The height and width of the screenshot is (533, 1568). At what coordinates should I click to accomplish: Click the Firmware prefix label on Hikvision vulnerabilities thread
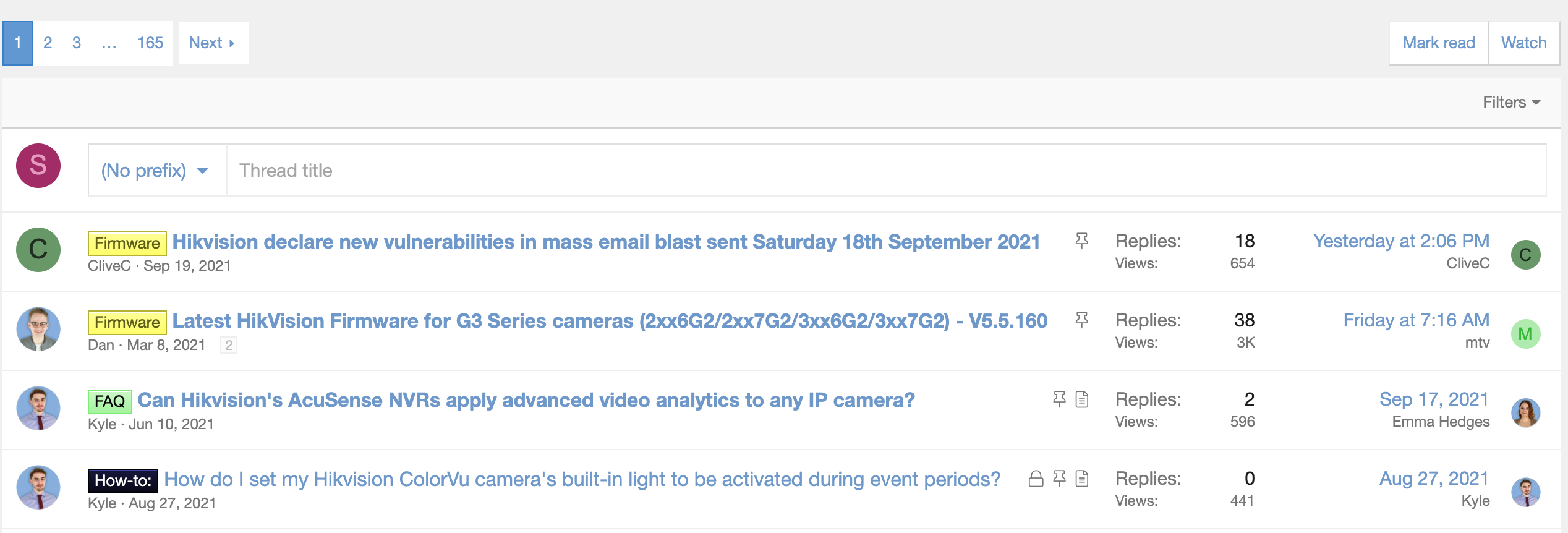pyautogui.click(x=127, y=243)
